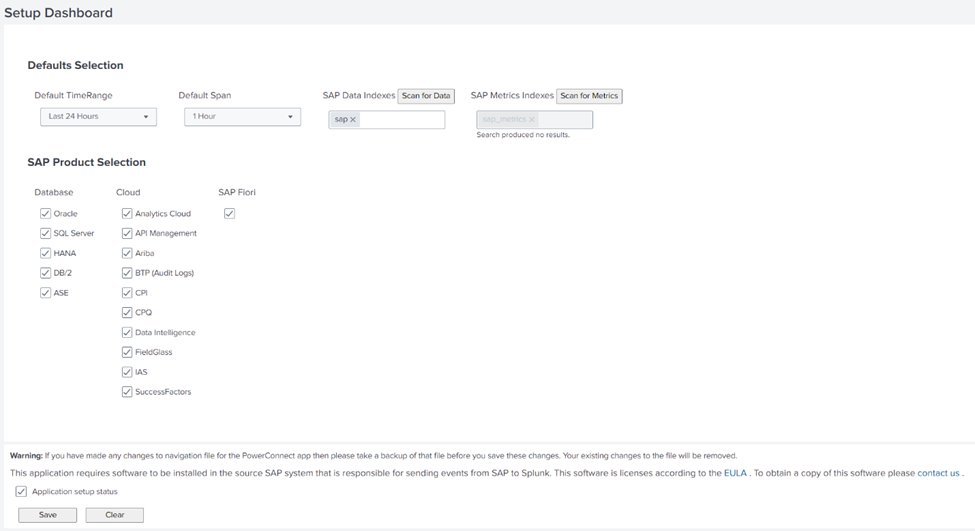This screenshot has width=975, height=531.
Task: Toggle the DB/2 checkbox
Action: pos(46,273)
